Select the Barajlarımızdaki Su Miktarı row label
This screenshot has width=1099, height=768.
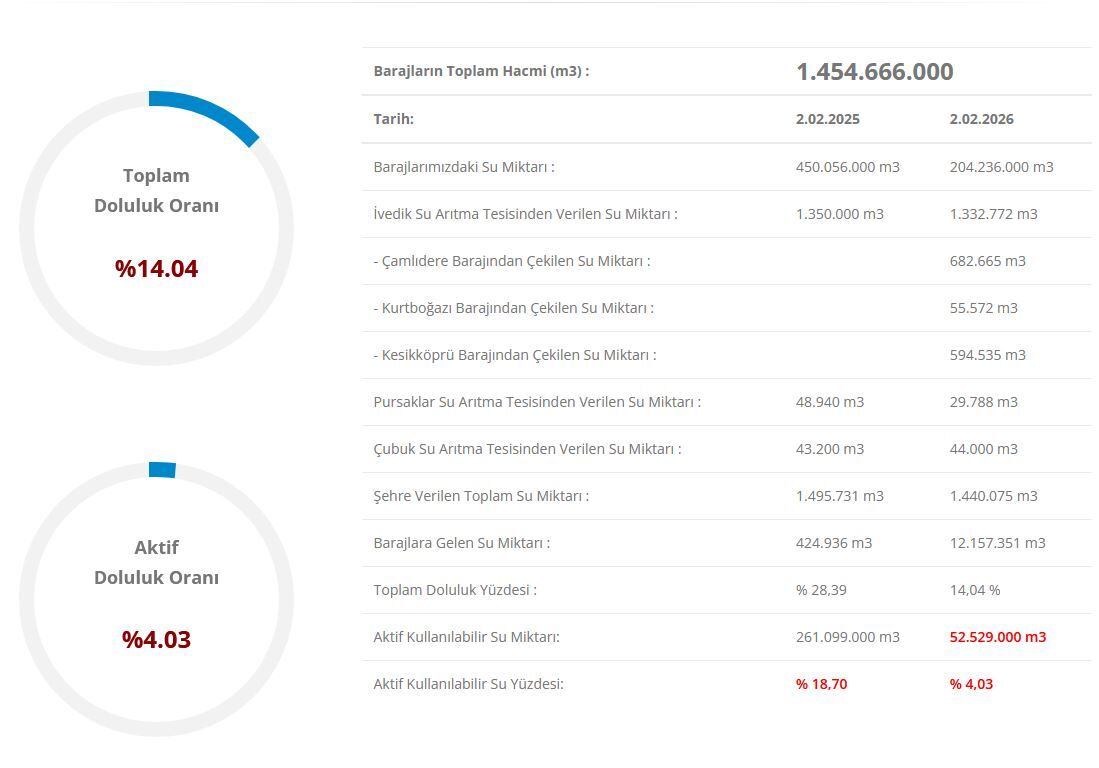tap(464, 167)
